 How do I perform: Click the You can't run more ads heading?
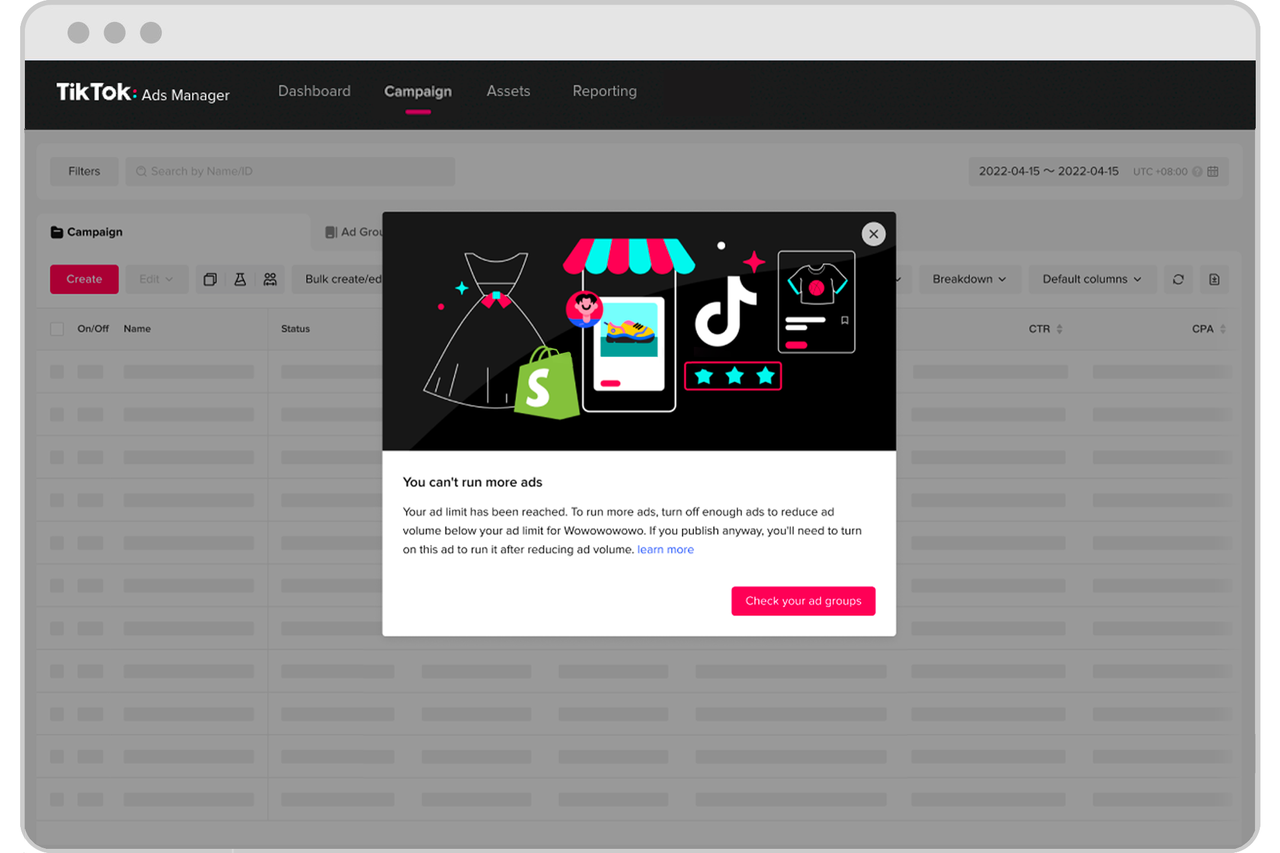click(472, 482)
